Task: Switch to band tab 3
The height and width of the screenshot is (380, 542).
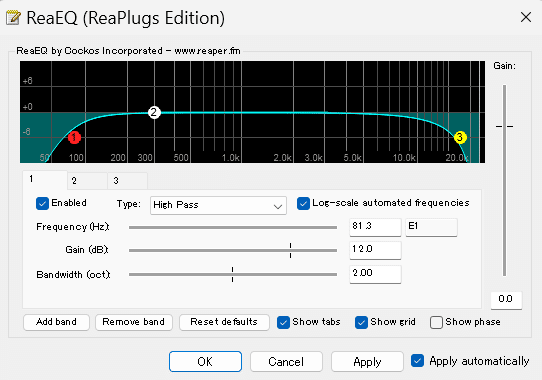Action: pyautogui.click(x=127, y=181)
